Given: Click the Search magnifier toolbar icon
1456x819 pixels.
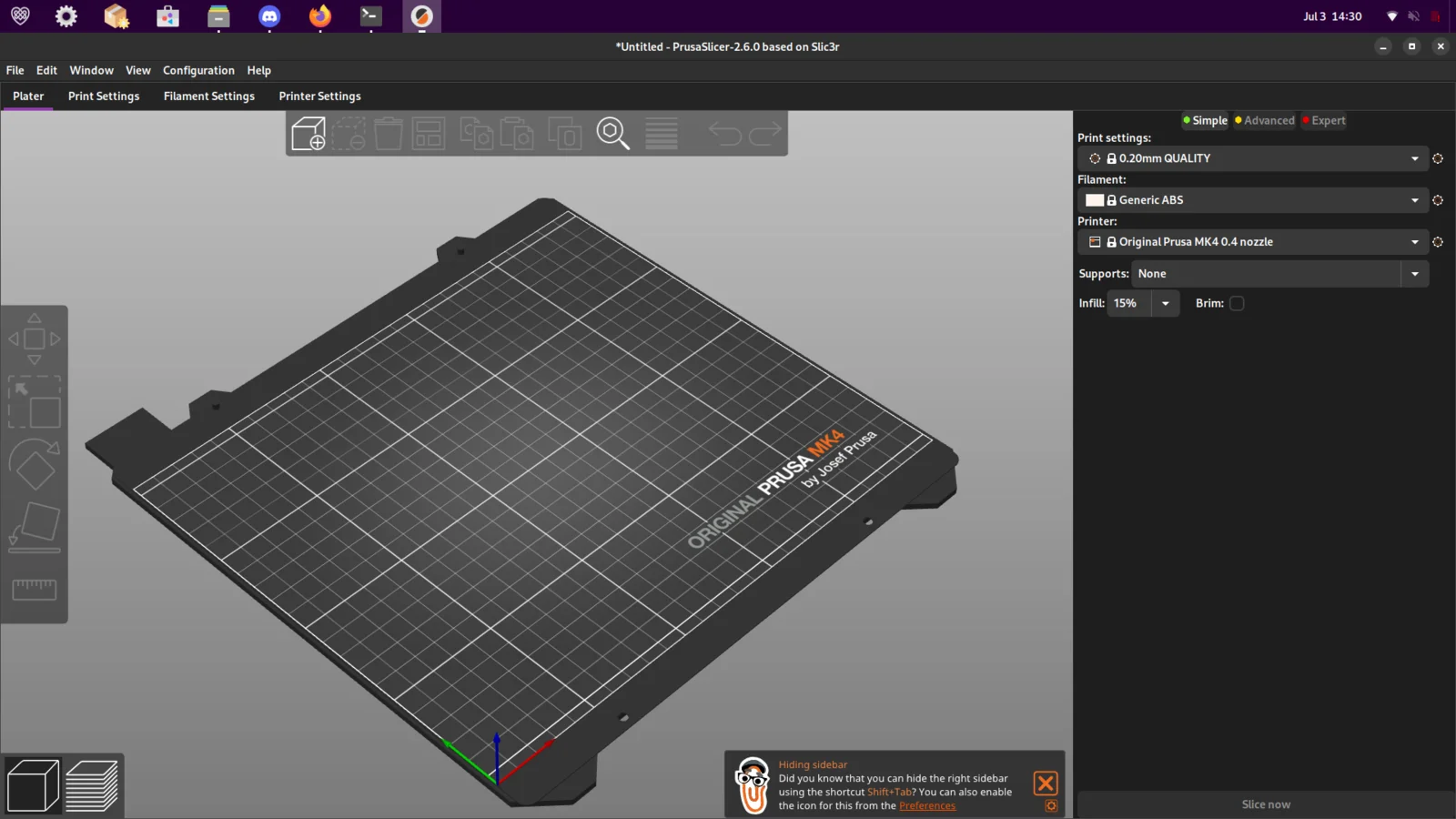Looking at the screenshot, I should click(613, 134).
